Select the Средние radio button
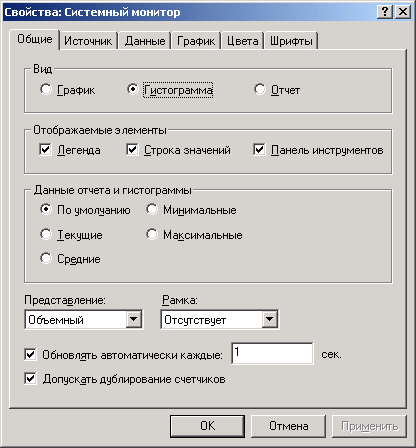 tap(46, 258)
